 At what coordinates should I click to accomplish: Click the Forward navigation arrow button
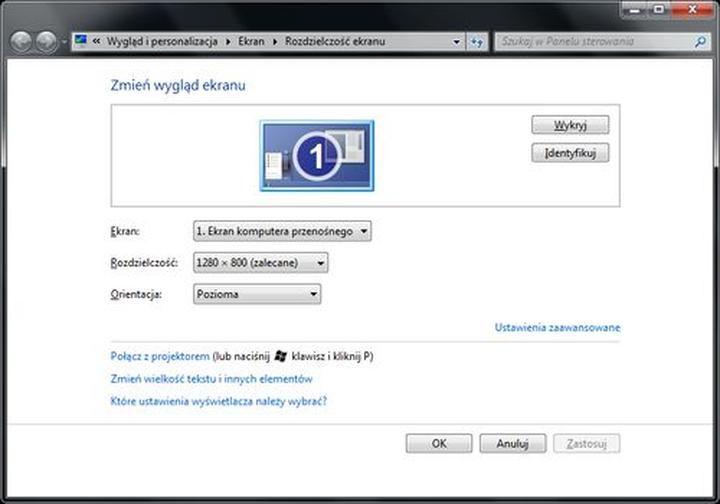point(47,42)
